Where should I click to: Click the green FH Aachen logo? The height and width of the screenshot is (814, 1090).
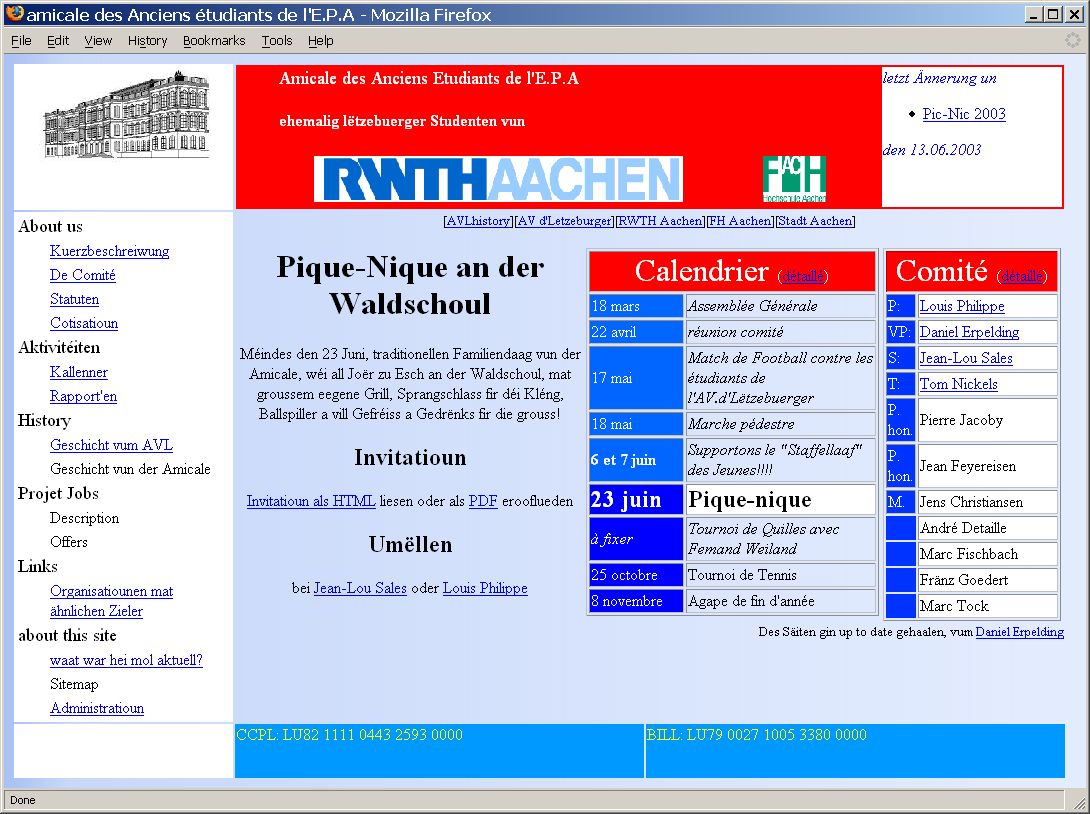pos(794,179)
